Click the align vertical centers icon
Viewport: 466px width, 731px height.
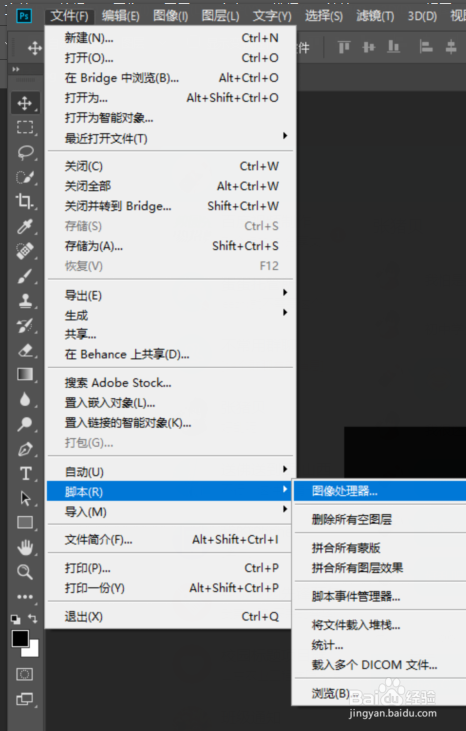tap(369, 47)
